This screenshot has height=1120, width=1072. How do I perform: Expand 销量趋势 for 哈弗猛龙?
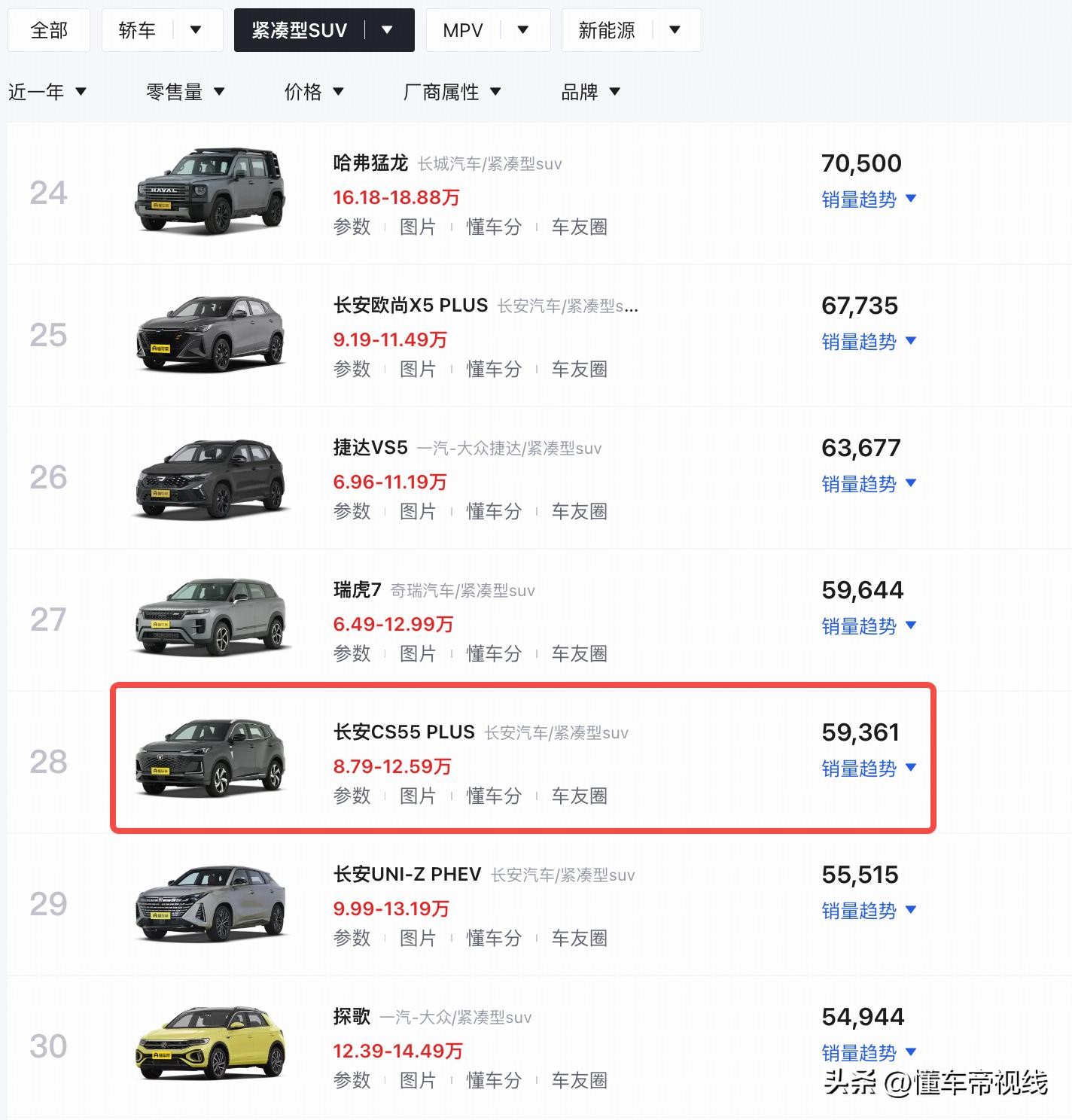click(x=869, y=199)
